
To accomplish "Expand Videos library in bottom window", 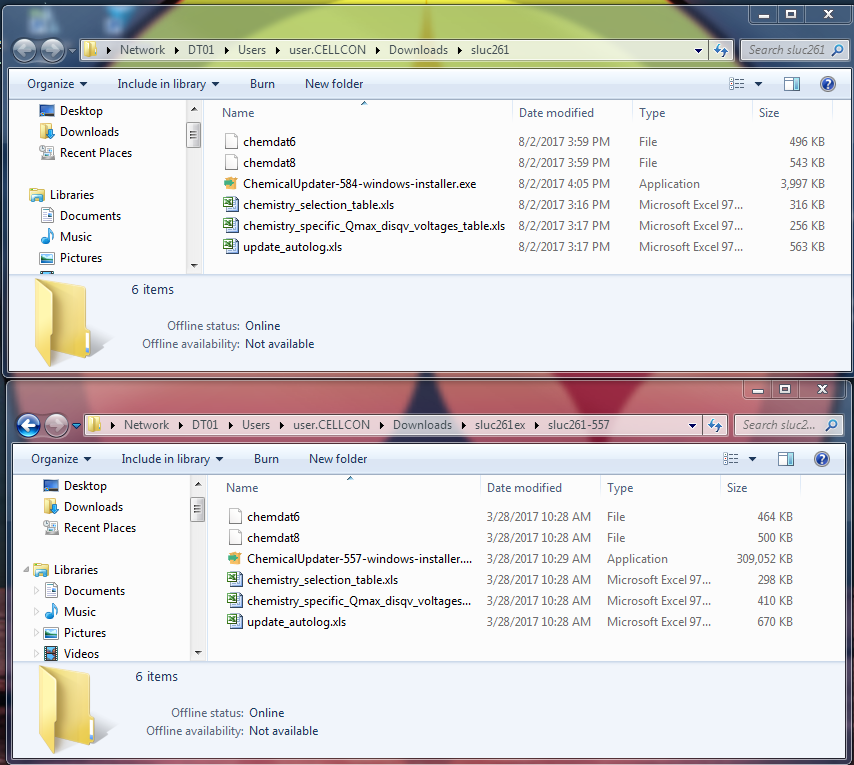I will [36, 653].
